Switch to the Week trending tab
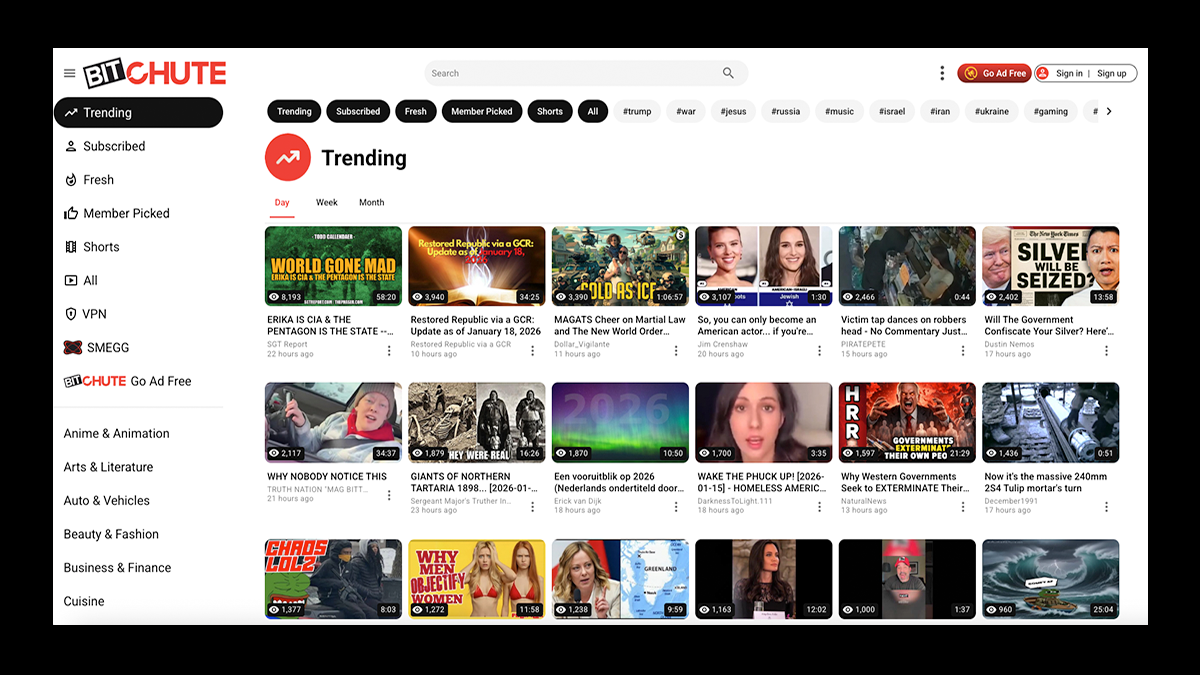The height and width of the screenshot is (675, 1200). click(327, 202)
